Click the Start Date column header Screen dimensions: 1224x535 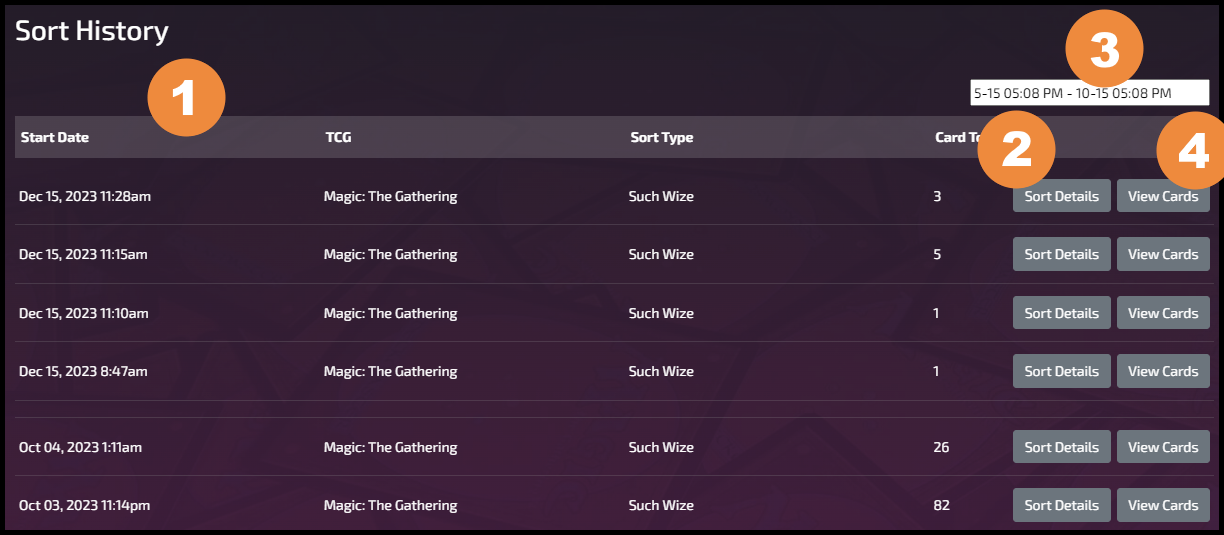point(55,137)
